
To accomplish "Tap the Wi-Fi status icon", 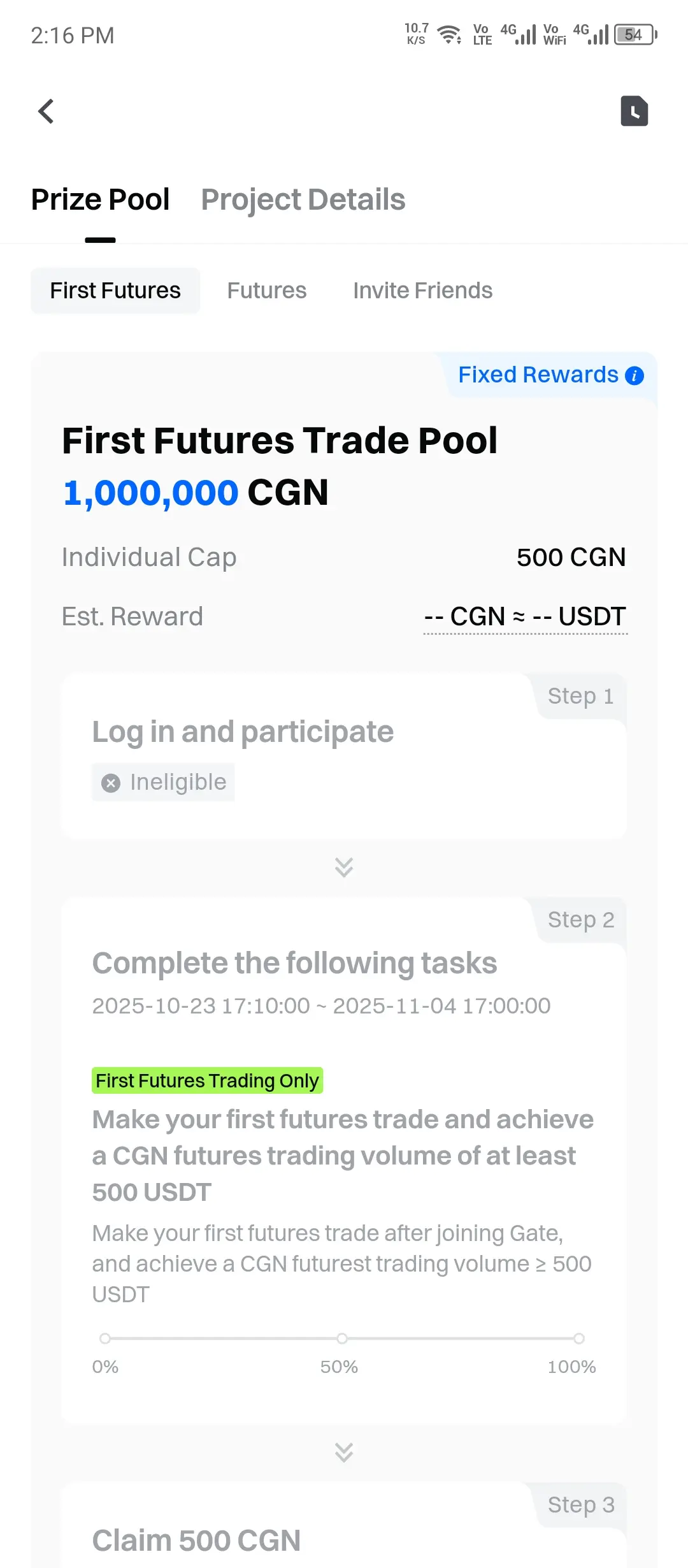I will [x=450, y=34].
